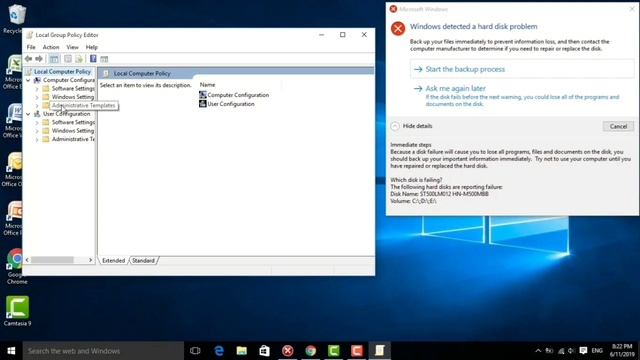Open the Action Center notification icon

click(x=583, y=351)
